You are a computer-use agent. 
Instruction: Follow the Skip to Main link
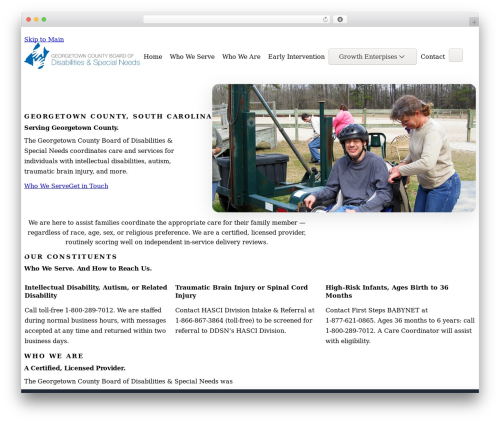44,39
